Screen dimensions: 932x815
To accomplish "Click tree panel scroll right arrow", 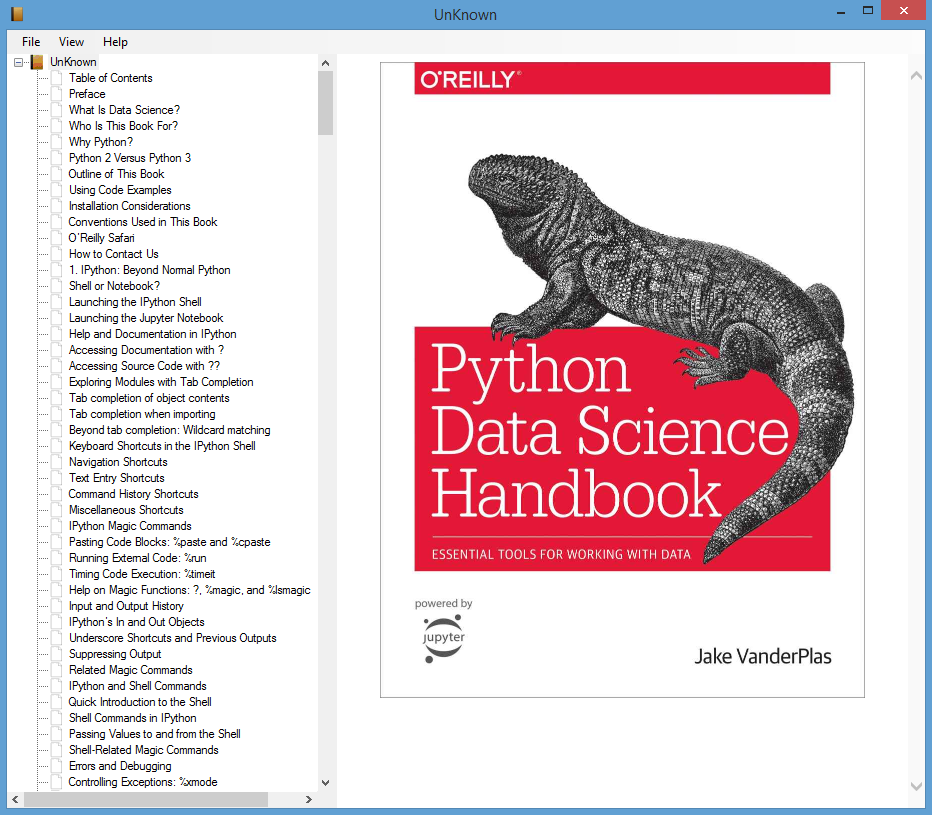I will tap(308, 800).
